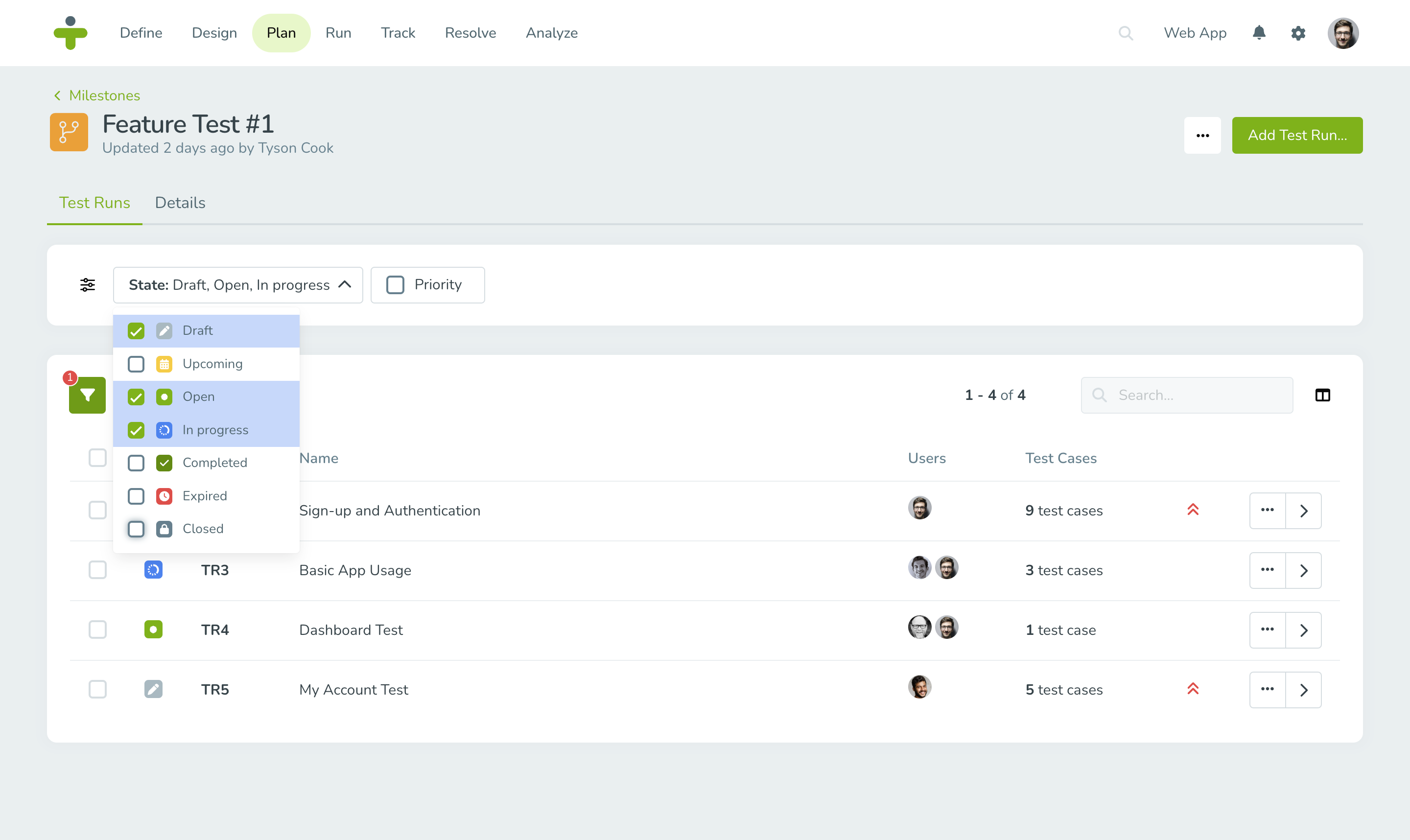This screenshot has width=1410, height=840.
Task: Click the Add Test Run button
Action: [1297, 135]
